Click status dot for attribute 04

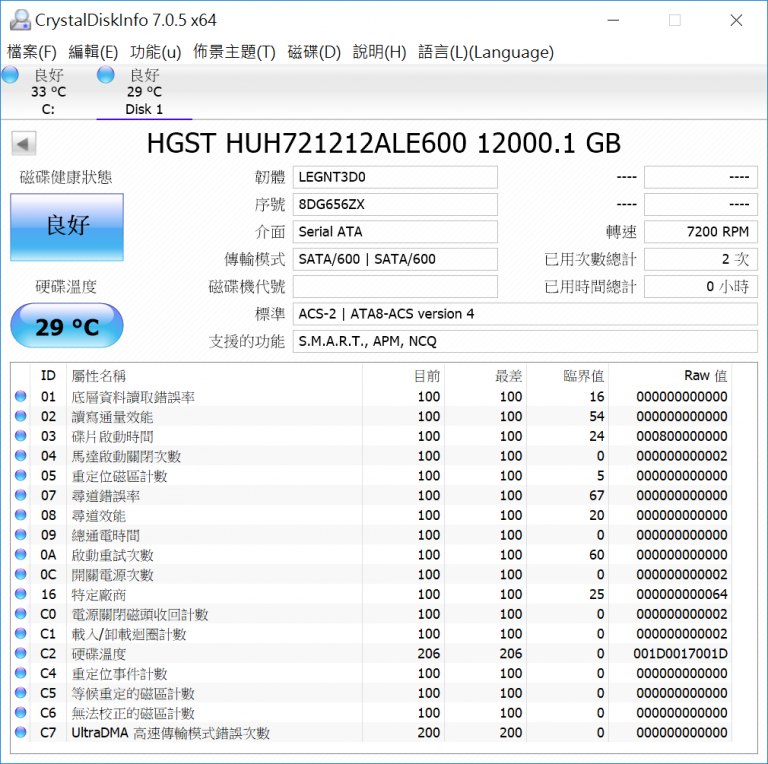click(21, 455)
